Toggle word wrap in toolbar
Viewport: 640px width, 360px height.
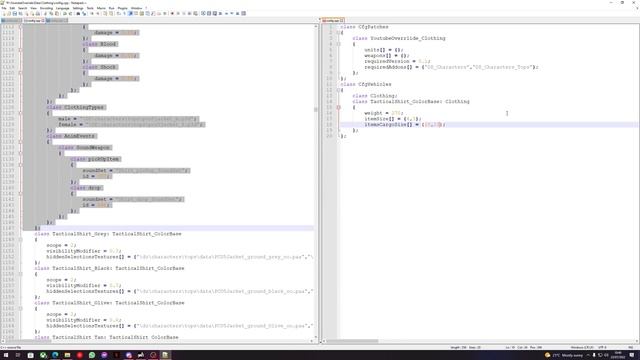pyautogui.click(x=119, y=13)
